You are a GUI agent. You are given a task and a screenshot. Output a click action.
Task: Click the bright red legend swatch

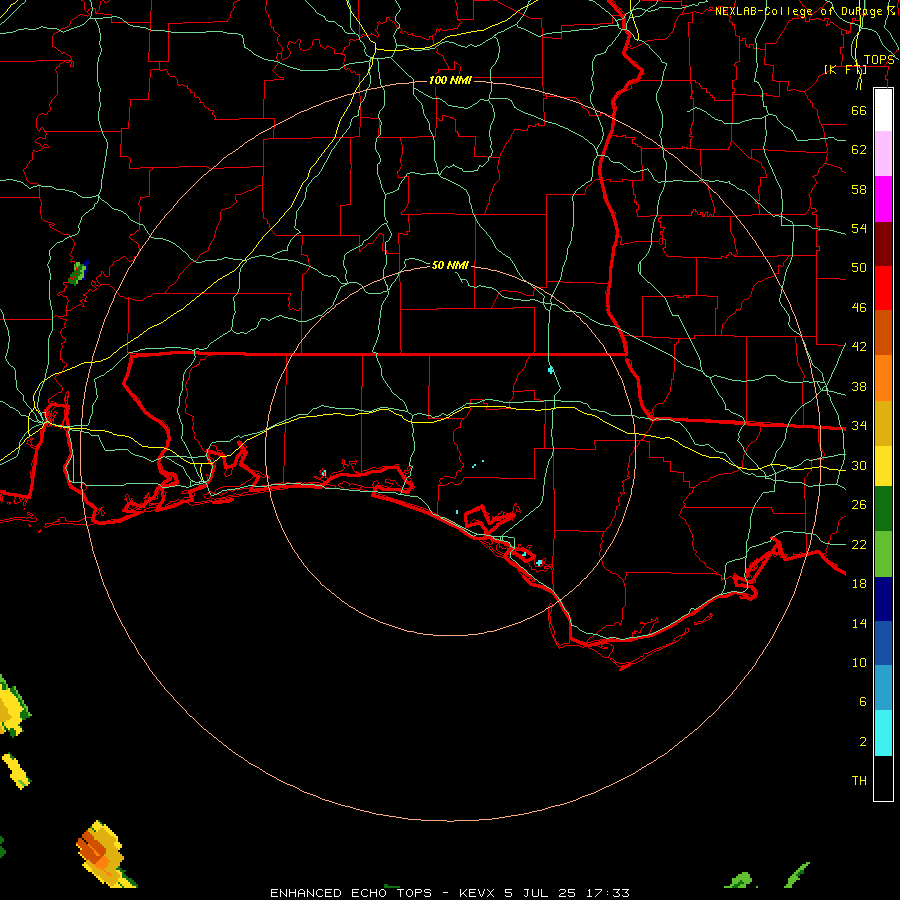[883, 288]
